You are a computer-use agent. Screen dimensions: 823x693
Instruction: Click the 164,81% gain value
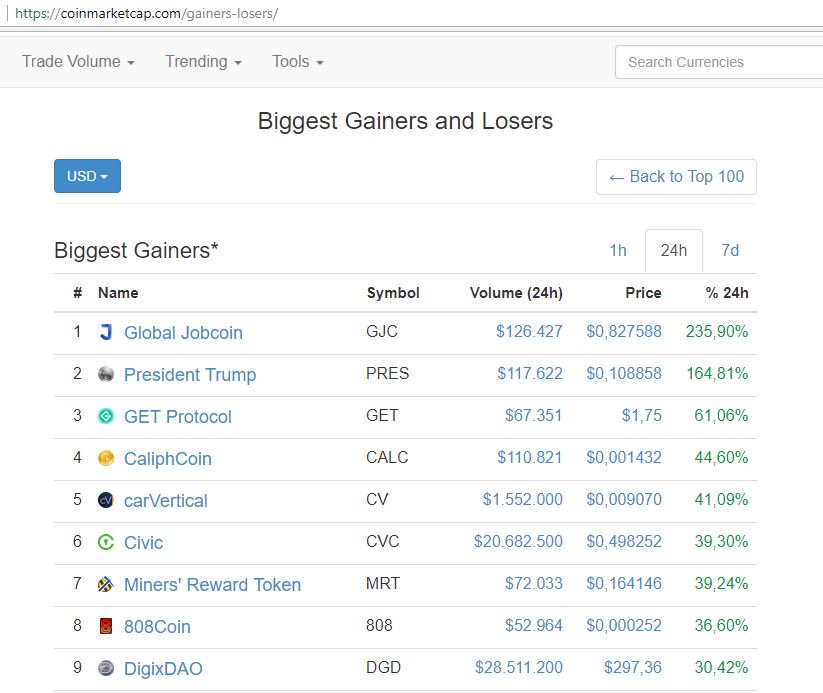tap(718, 373)
